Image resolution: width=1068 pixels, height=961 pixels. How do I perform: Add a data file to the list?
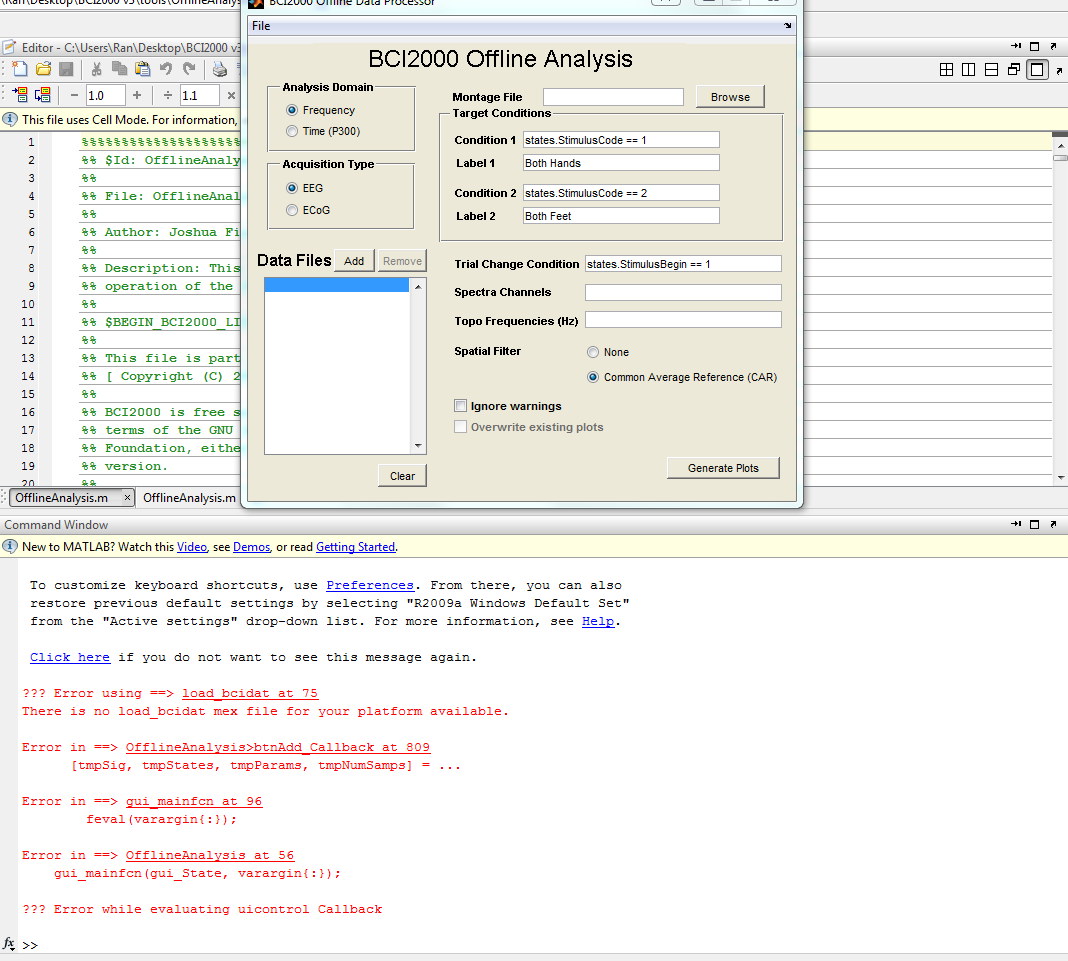[x=354, y=261]
